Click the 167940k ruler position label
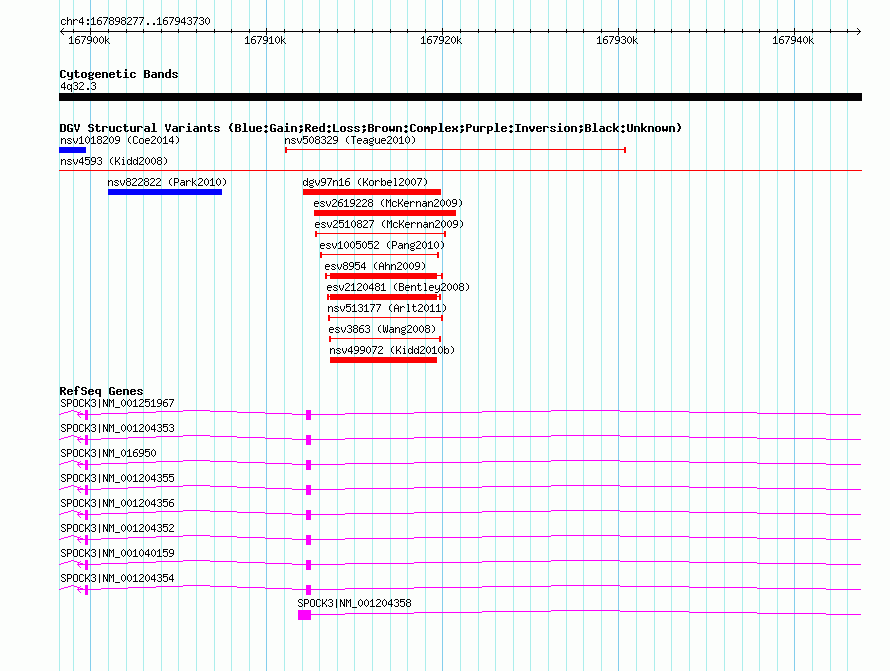The width and height of the screenshot is (890, 671). click(x=793, y=40)
